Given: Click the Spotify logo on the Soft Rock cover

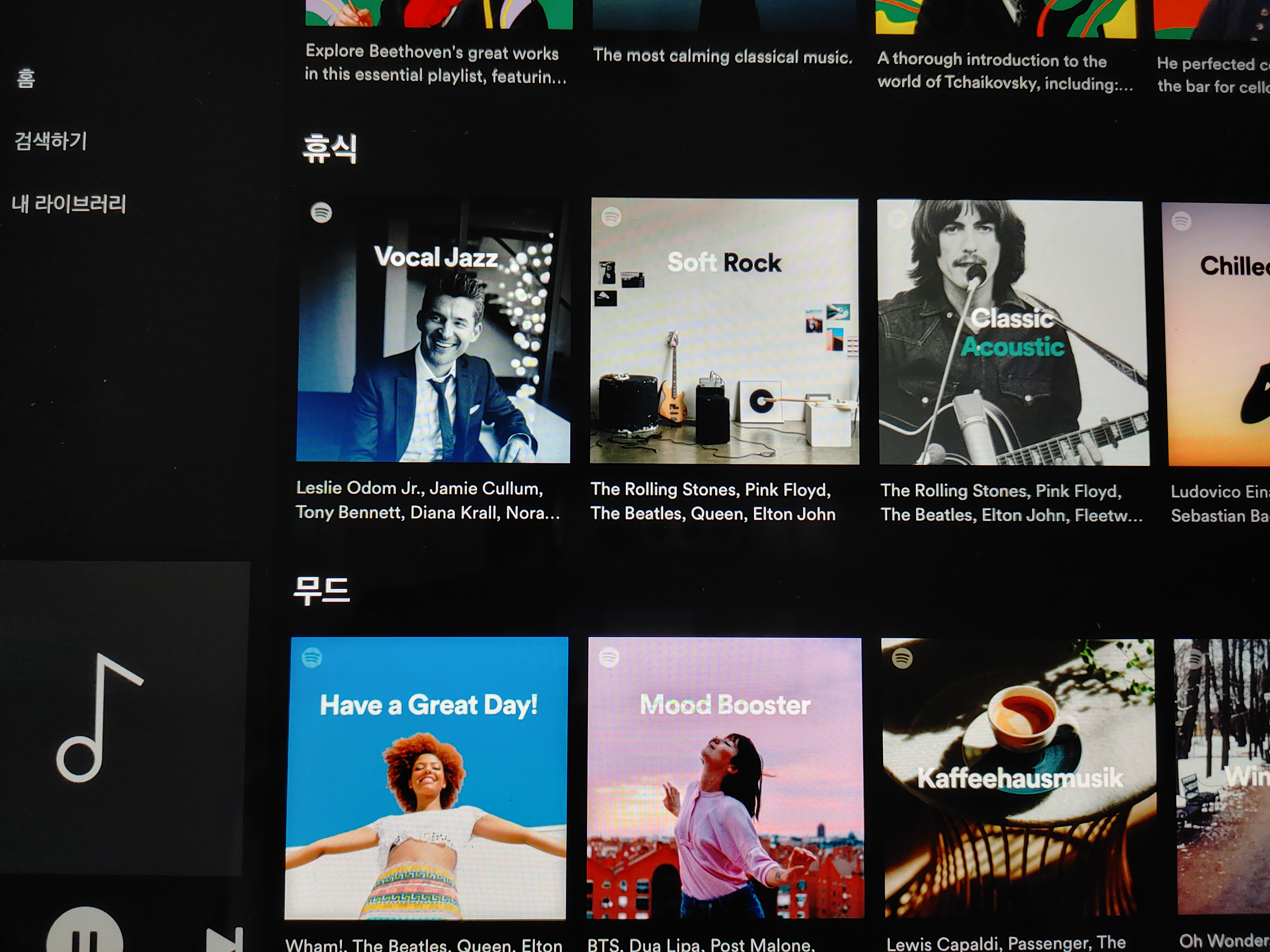Looking at the screenshot, I should [x=611, y=217].
